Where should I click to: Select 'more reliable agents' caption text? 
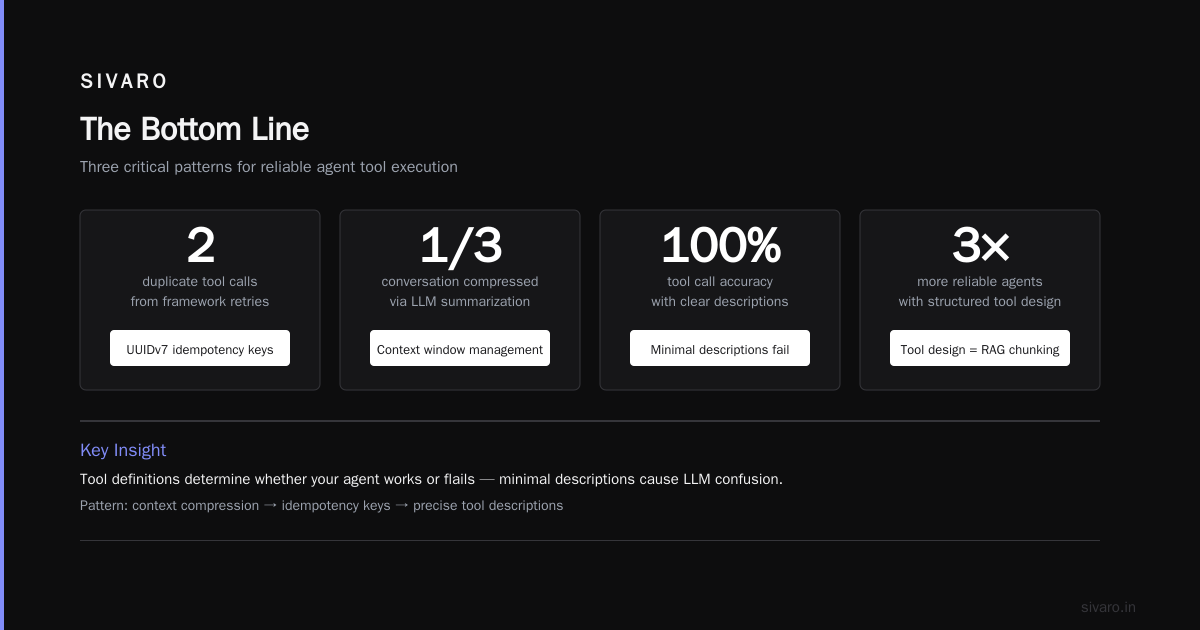(x=980, y=282)
